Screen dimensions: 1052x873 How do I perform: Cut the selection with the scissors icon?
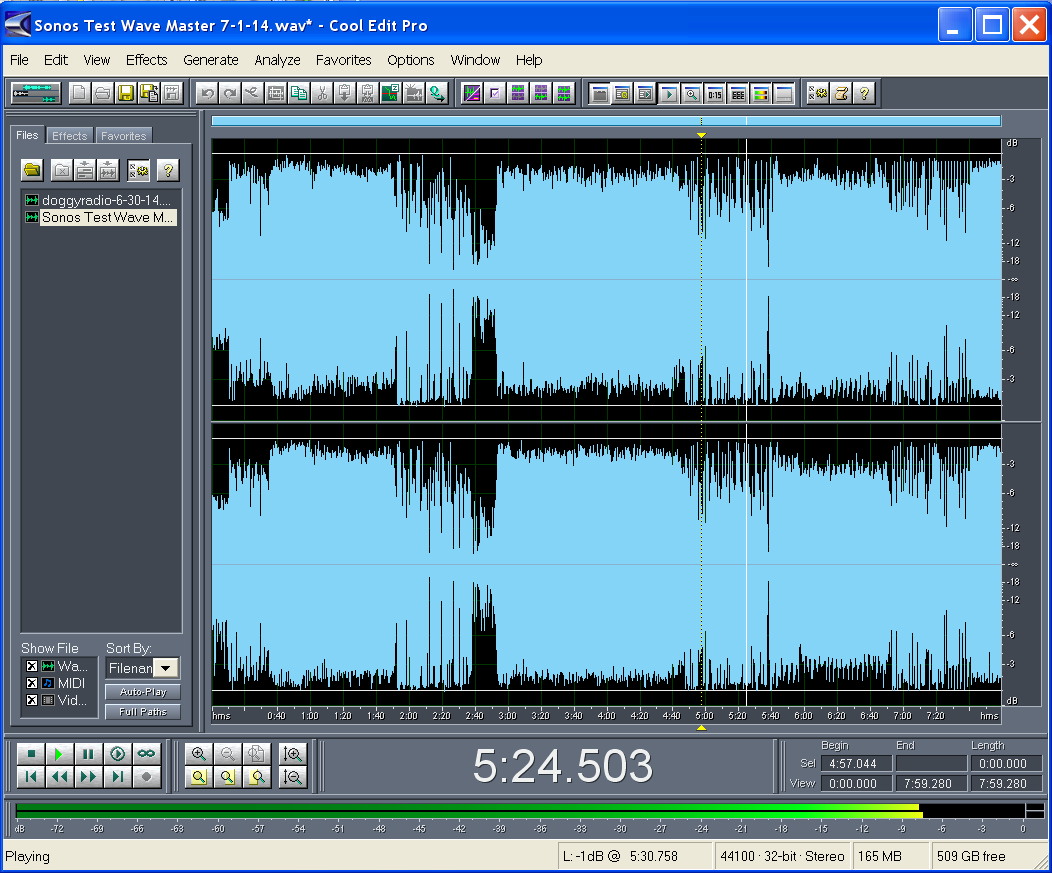point(322,93)
